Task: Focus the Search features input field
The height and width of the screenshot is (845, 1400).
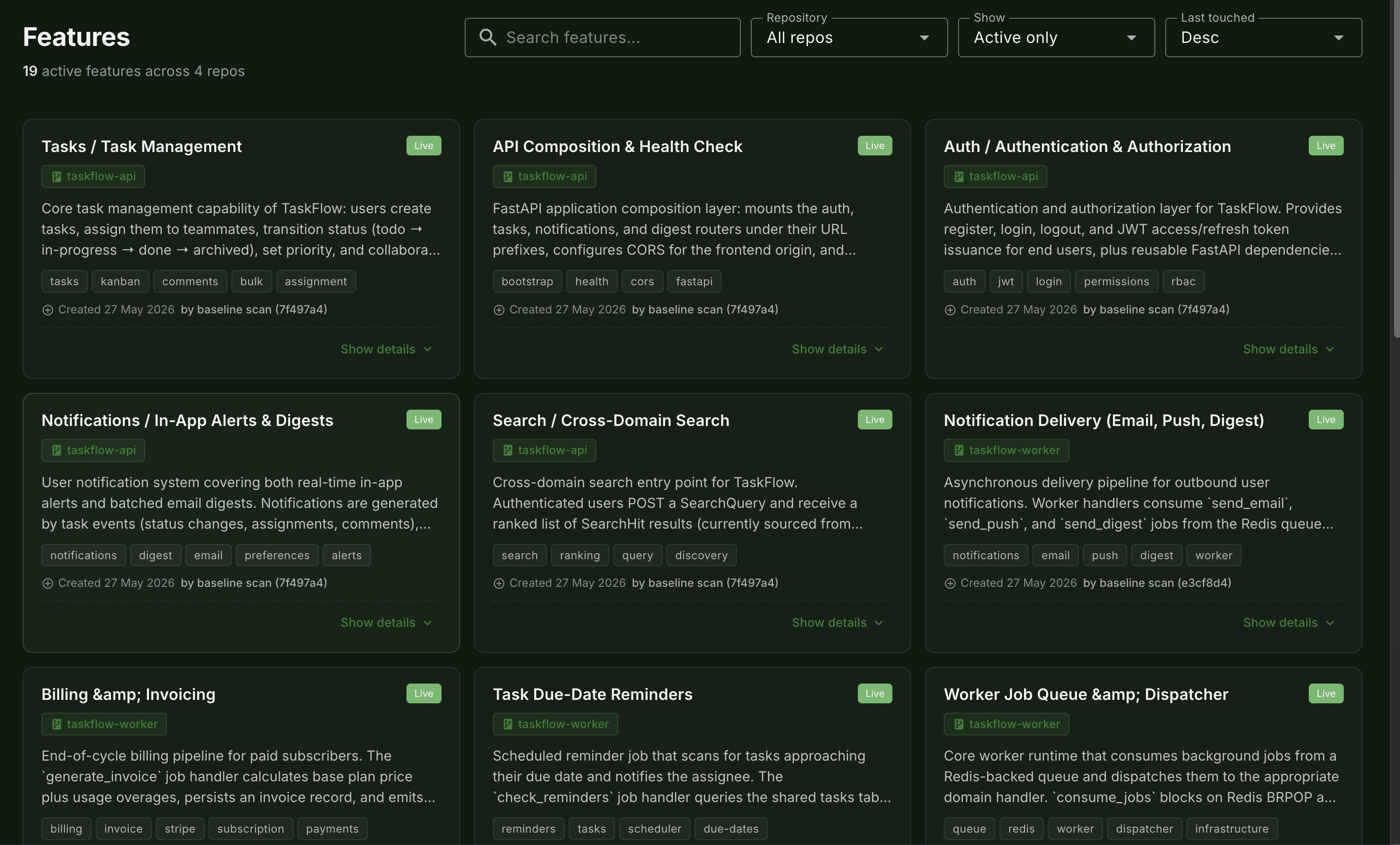Action: 602,38
